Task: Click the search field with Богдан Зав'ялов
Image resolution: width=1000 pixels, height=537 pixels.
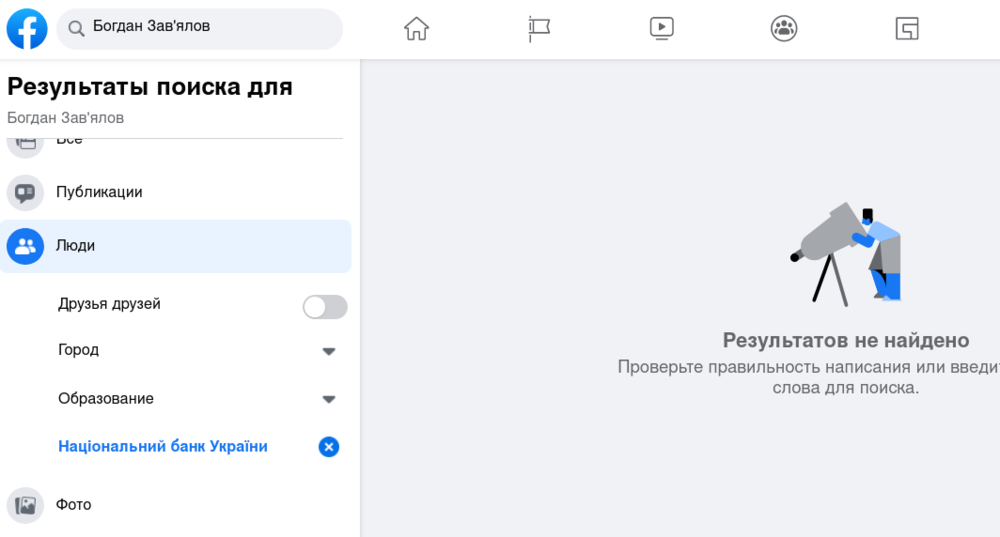Action: [x=200, y=29]
